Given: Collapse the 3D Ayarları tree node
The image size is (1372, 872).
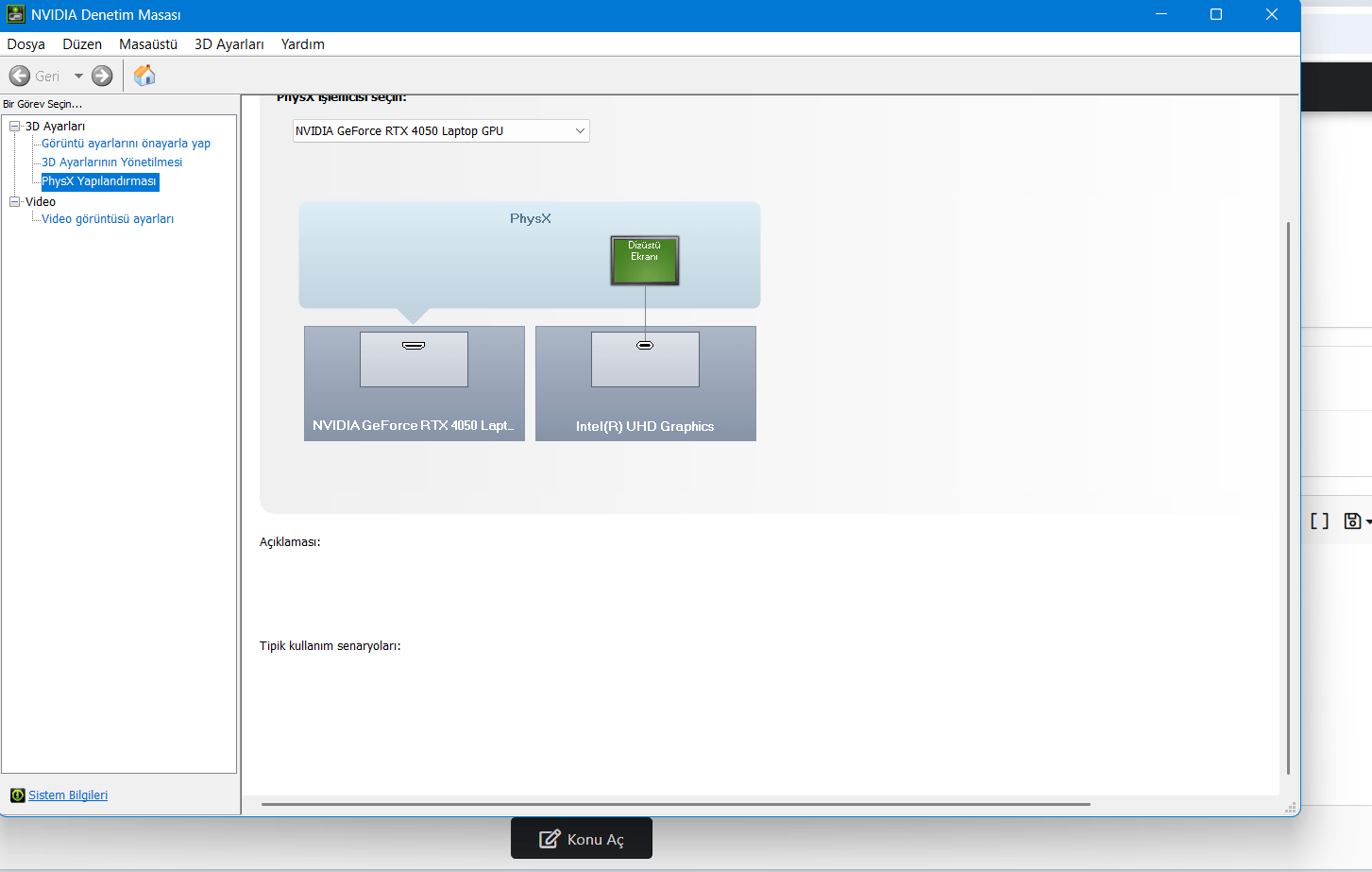Looking at the screenshot, I should 14,126.
